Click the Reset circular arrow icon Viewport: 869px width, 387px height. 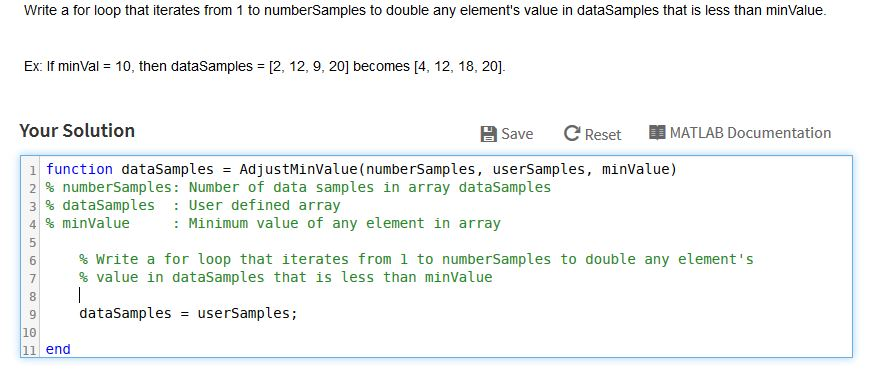571,134
